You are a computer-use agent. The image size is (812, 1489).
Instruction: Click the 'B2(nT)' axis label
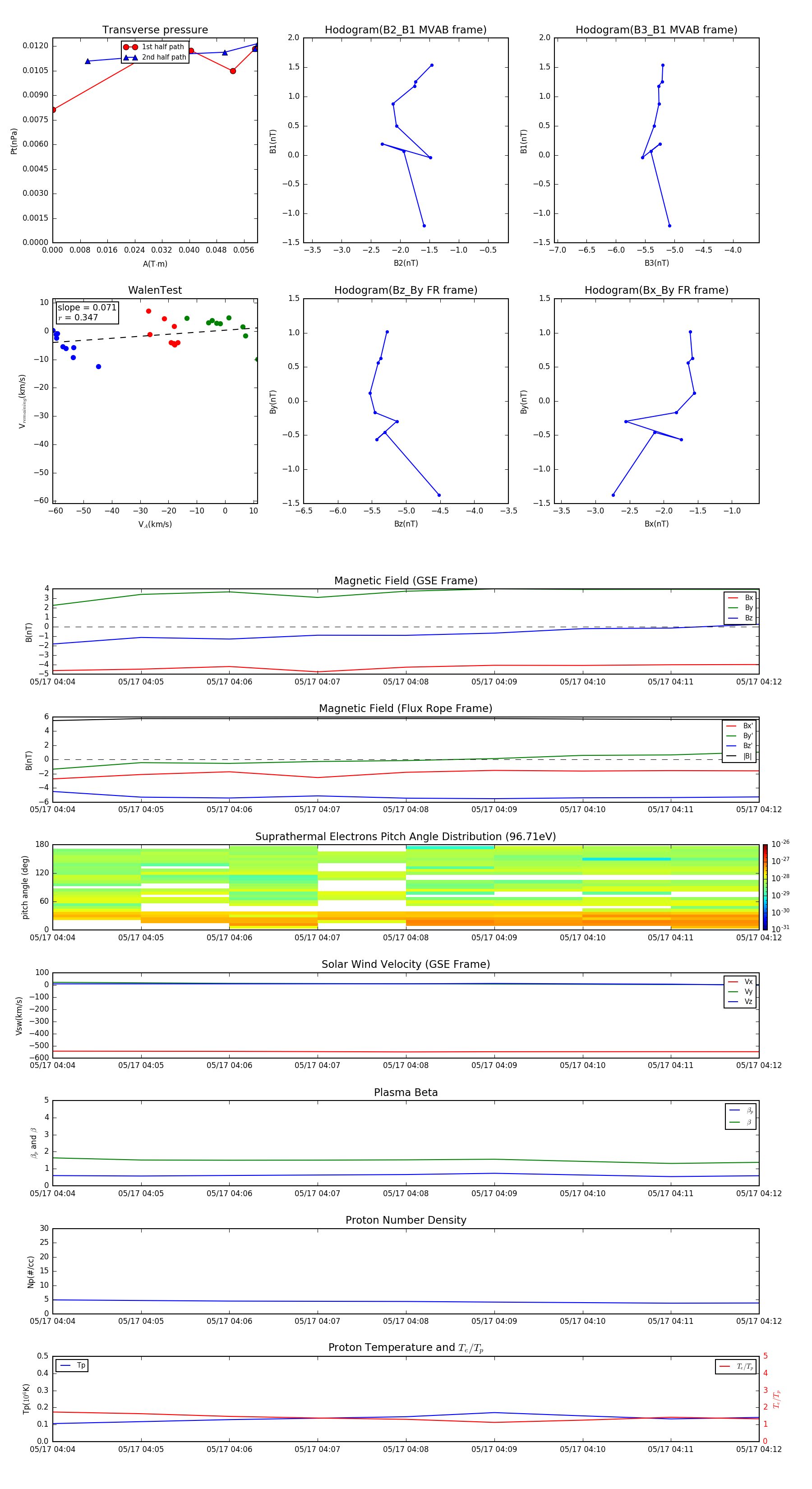pos(406,263)
